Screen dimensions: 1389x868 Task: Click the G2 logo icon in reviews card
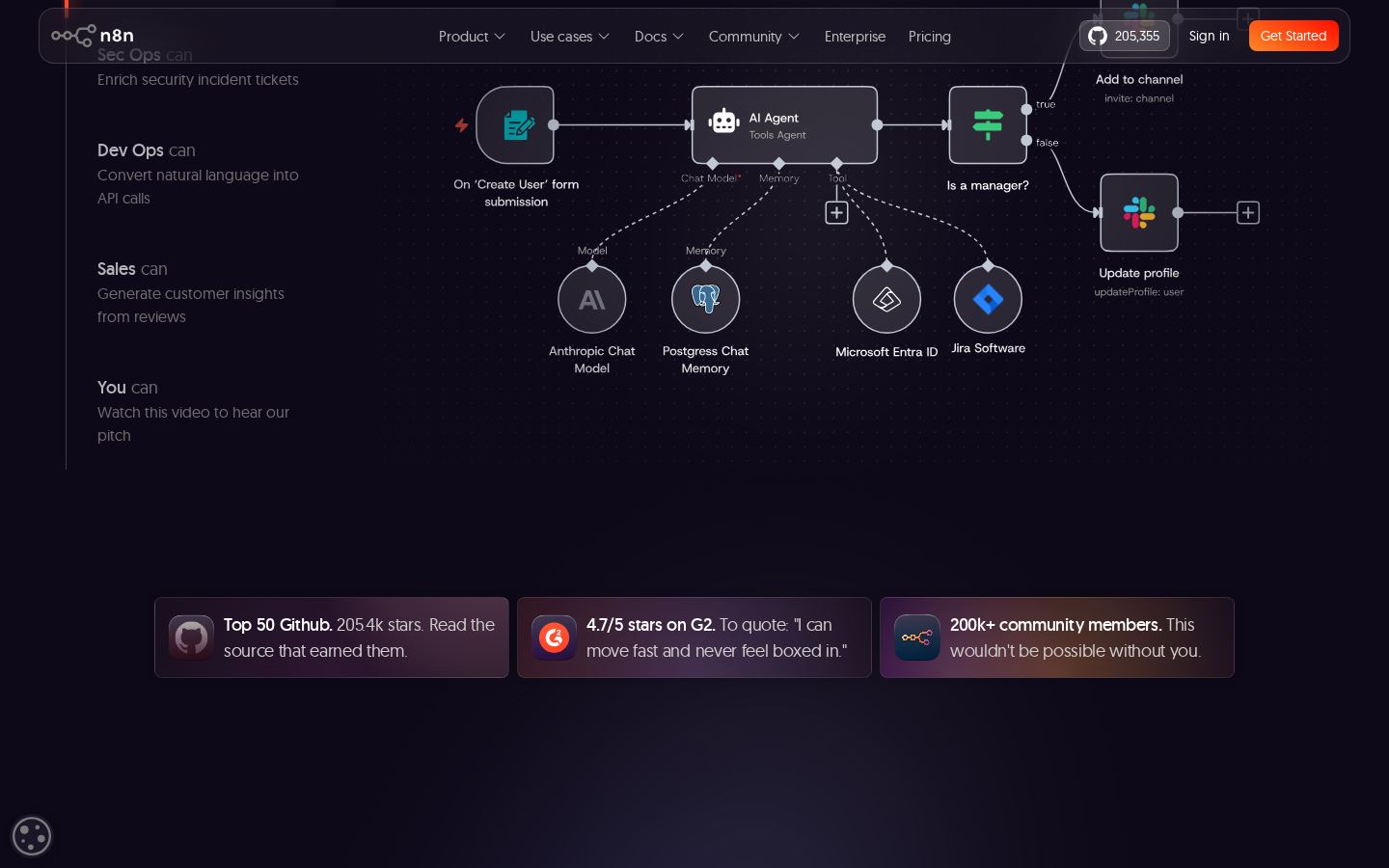(554, 637)
